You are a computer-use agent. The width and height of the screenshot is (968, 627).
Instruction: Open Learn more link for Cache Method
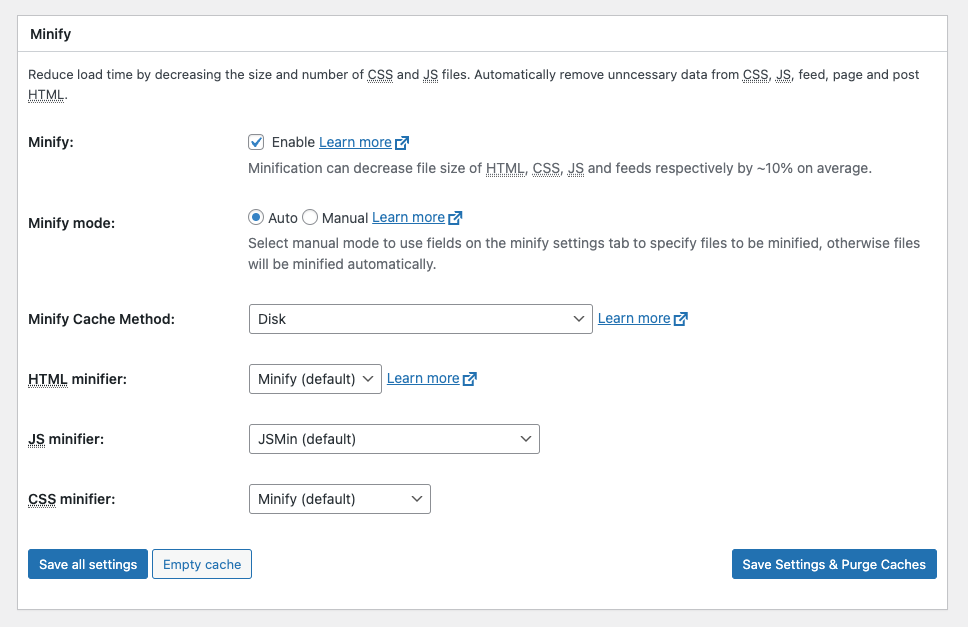(x=634, y=318)
